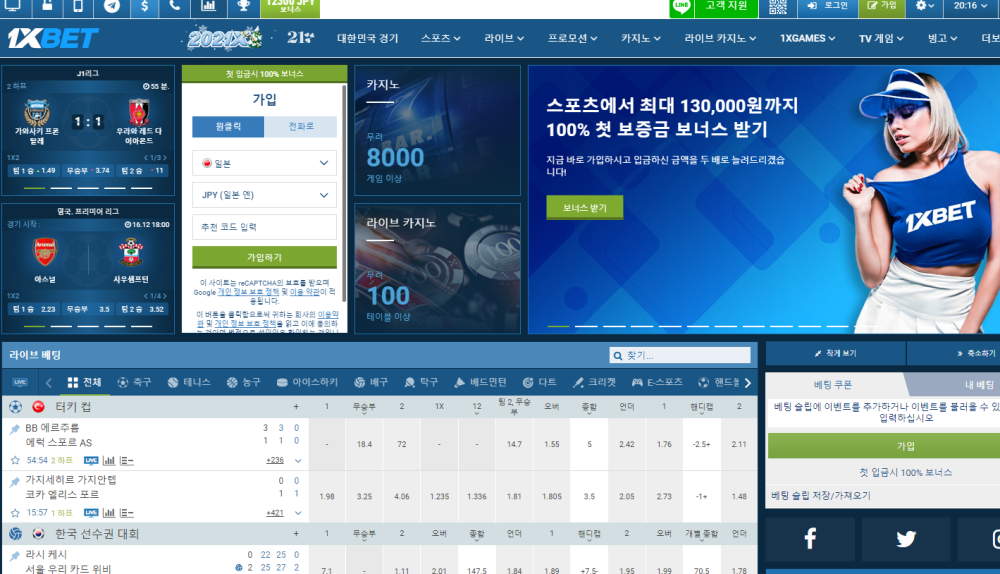This screenshot has width=1000, height=574.
Task: Click the telephone callback icon
Action: 175,6
